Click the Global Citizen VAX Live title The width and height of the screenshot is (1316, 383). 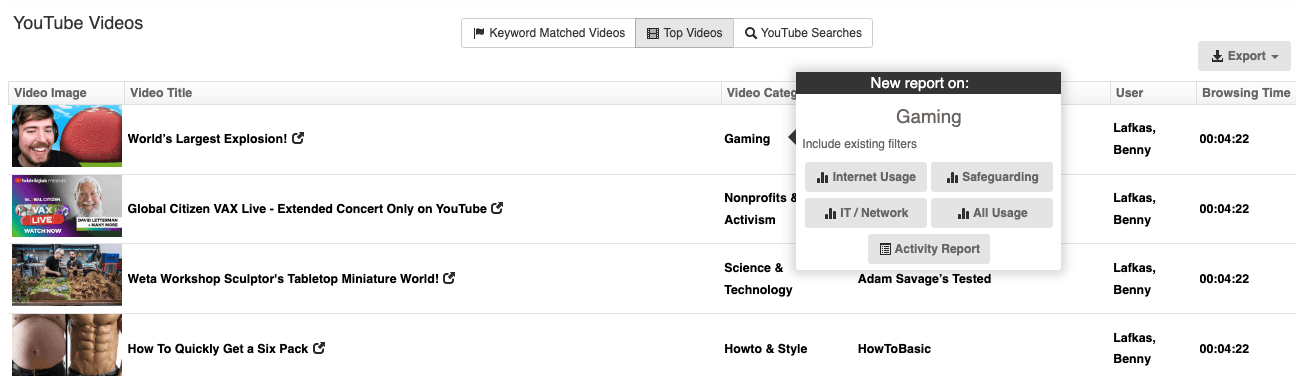(307, 209)
